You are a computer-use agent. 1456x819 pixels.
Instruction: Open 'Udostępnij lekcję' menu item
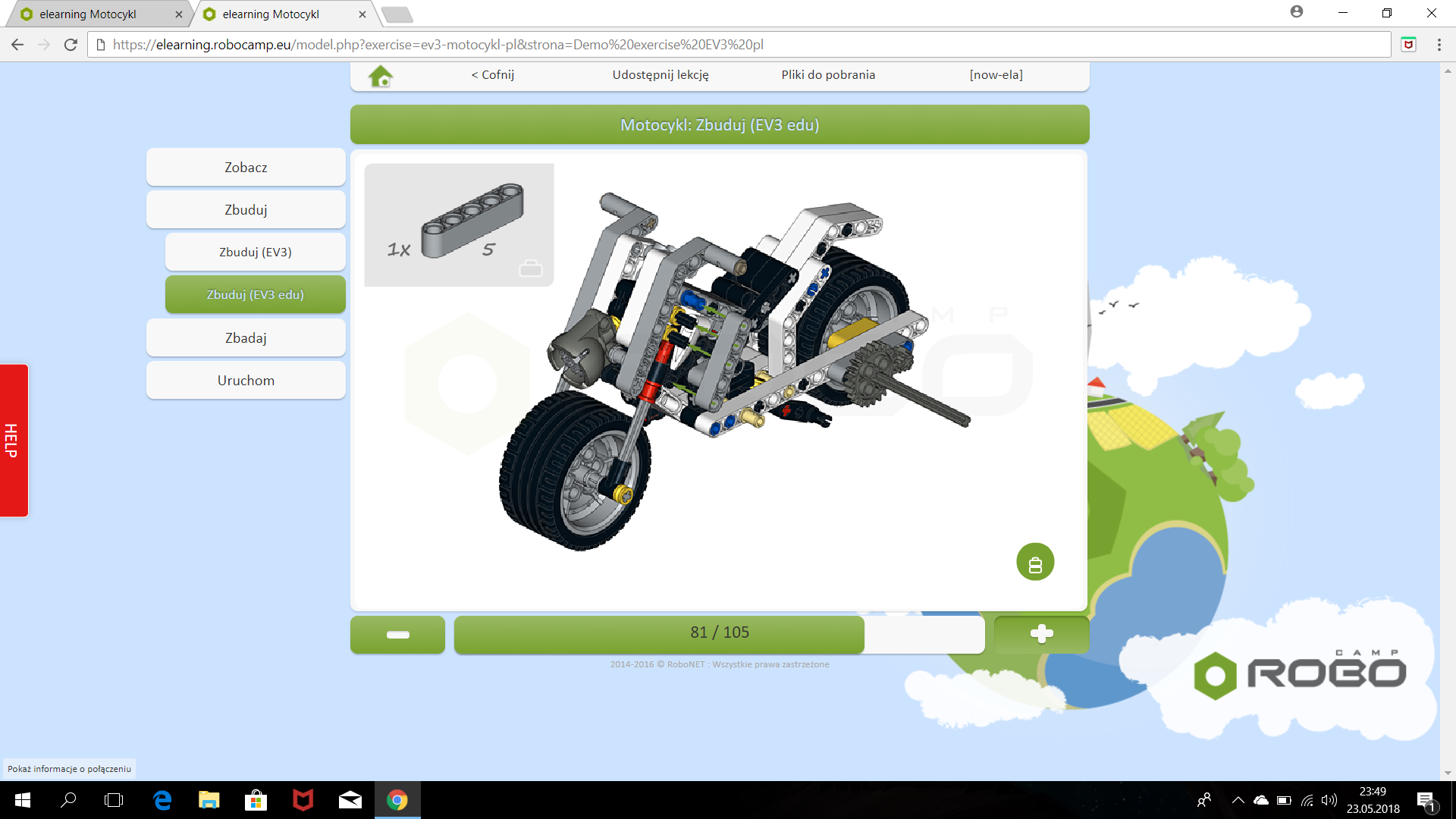point(661,75)
